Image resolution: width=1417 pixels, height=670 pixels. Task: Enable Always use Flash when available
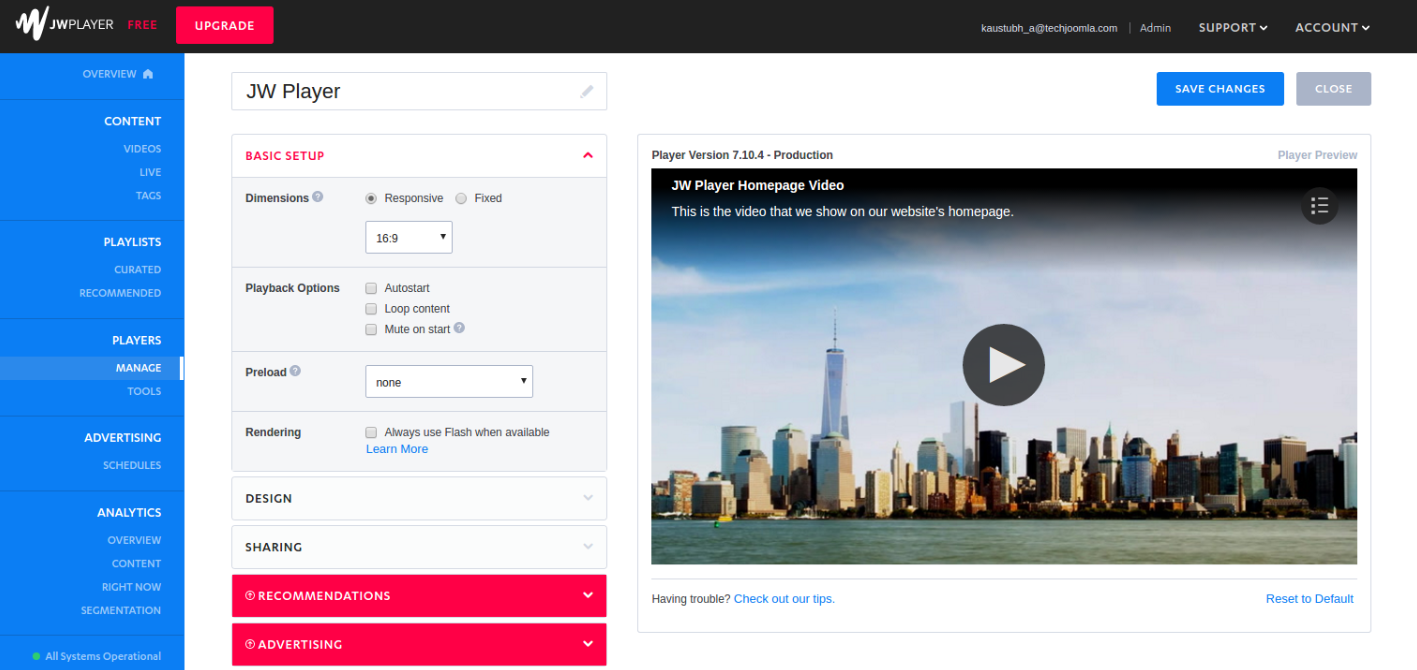[x=371, y=433]
